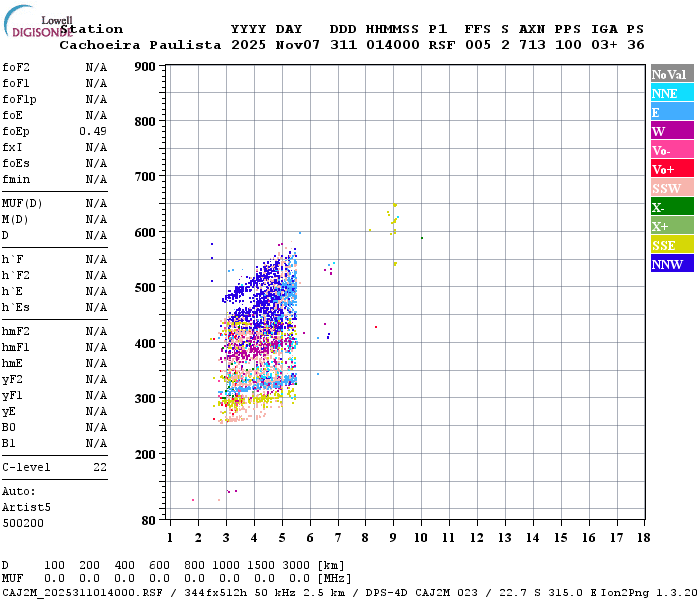Viewport: 700px width, 600px height.
Task: Click the MUF(D) parameter label
Action: click(x=22, y=204)
